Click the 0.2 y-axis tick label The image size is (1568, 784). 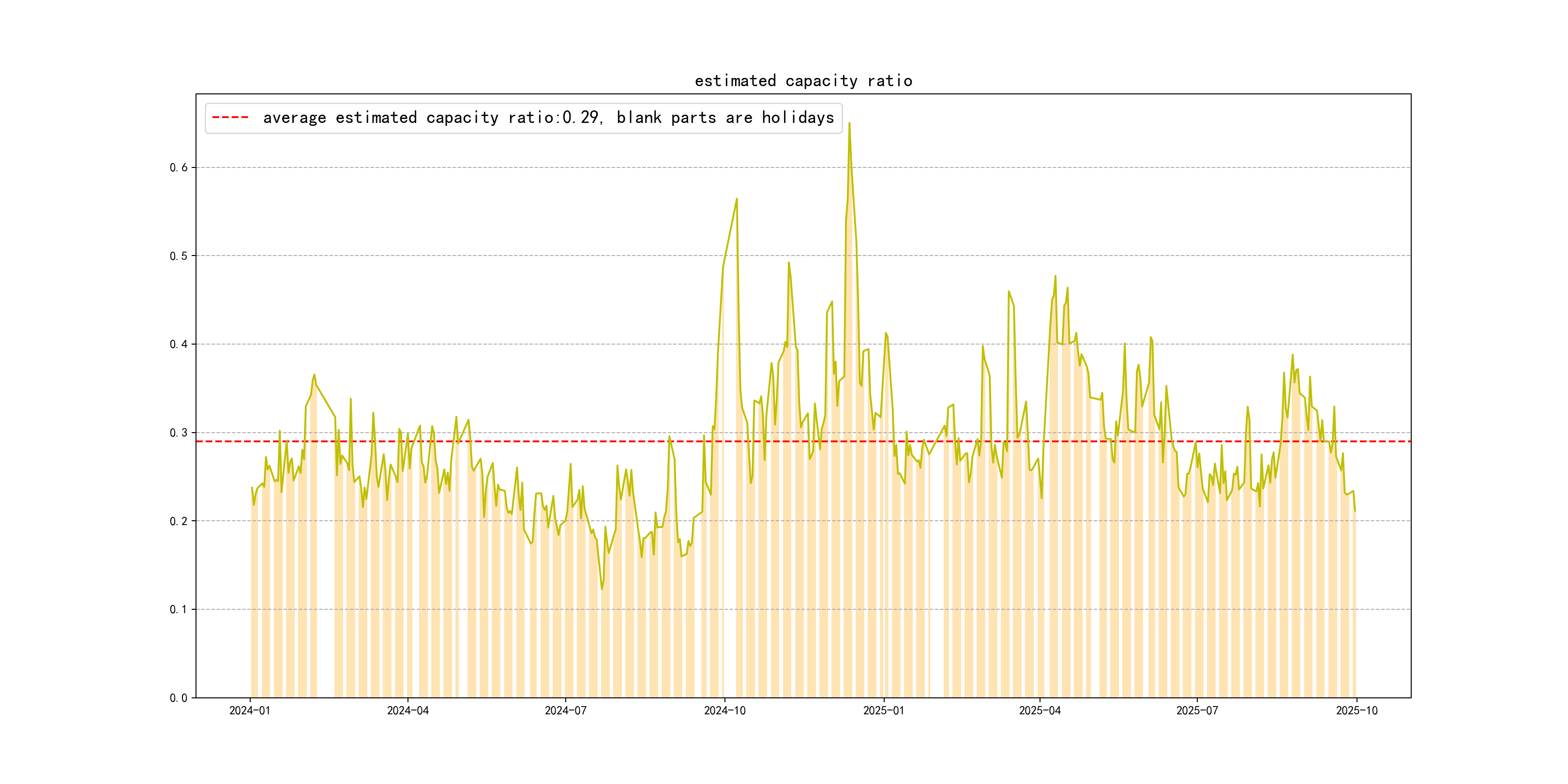tap(179, 521)
